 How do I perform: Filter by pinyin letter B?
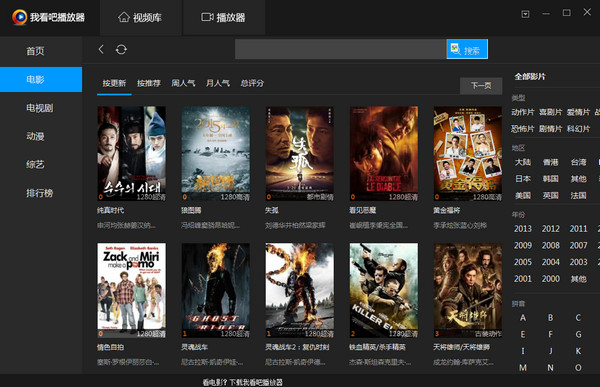pos(550,318)
